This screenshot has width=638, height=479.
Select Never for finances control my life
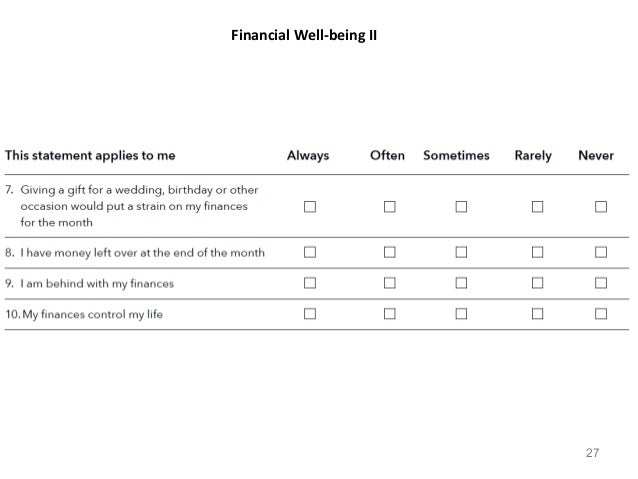click(601, 314)
